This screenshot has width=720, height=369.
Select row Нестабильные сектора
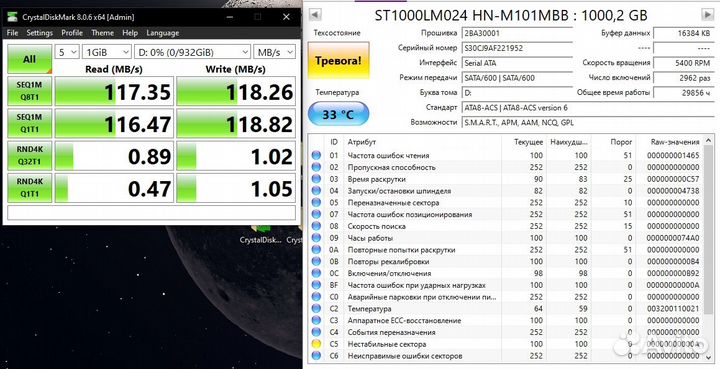pos(505,344)
